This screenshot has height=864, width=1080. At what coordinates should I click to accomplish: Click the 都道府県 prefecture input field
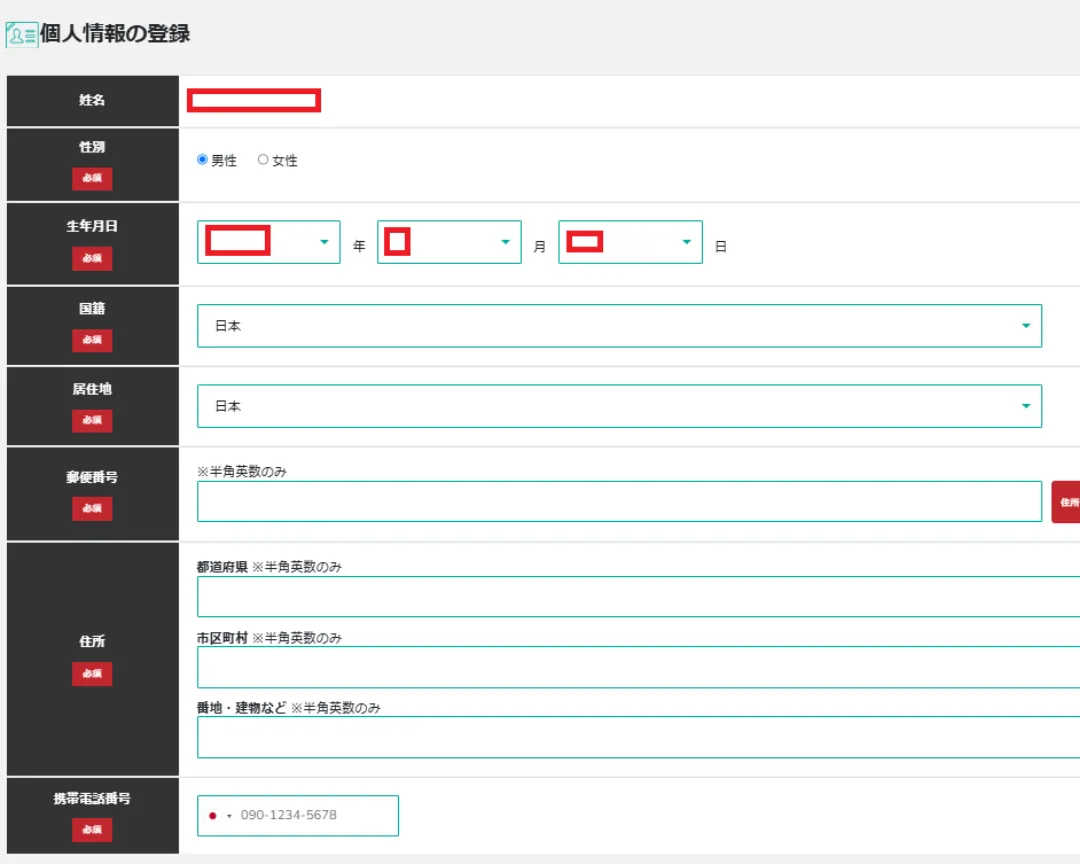(638, 597)
